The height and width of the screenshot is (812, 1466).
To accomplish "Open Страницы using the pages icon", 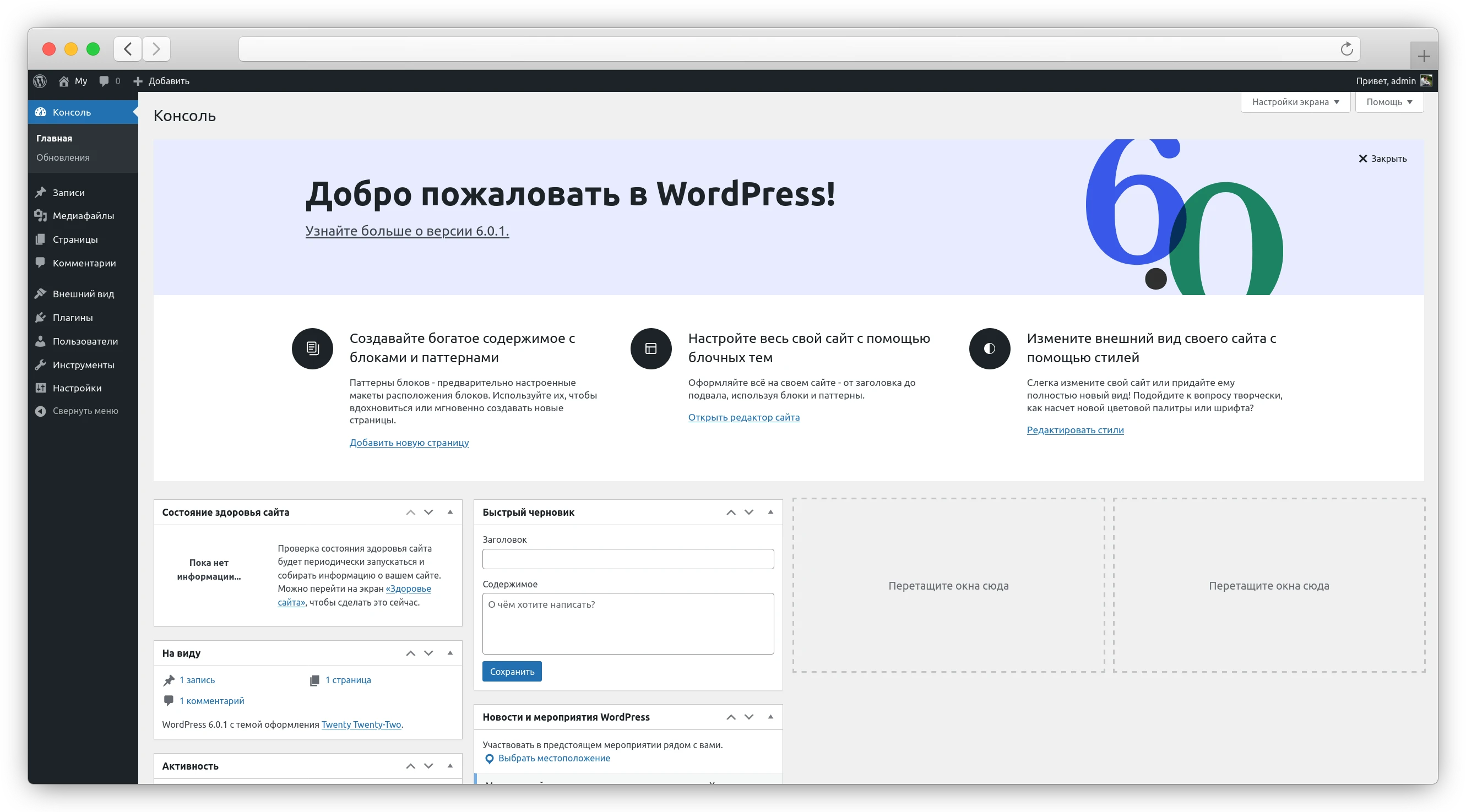I will point(40,239).
